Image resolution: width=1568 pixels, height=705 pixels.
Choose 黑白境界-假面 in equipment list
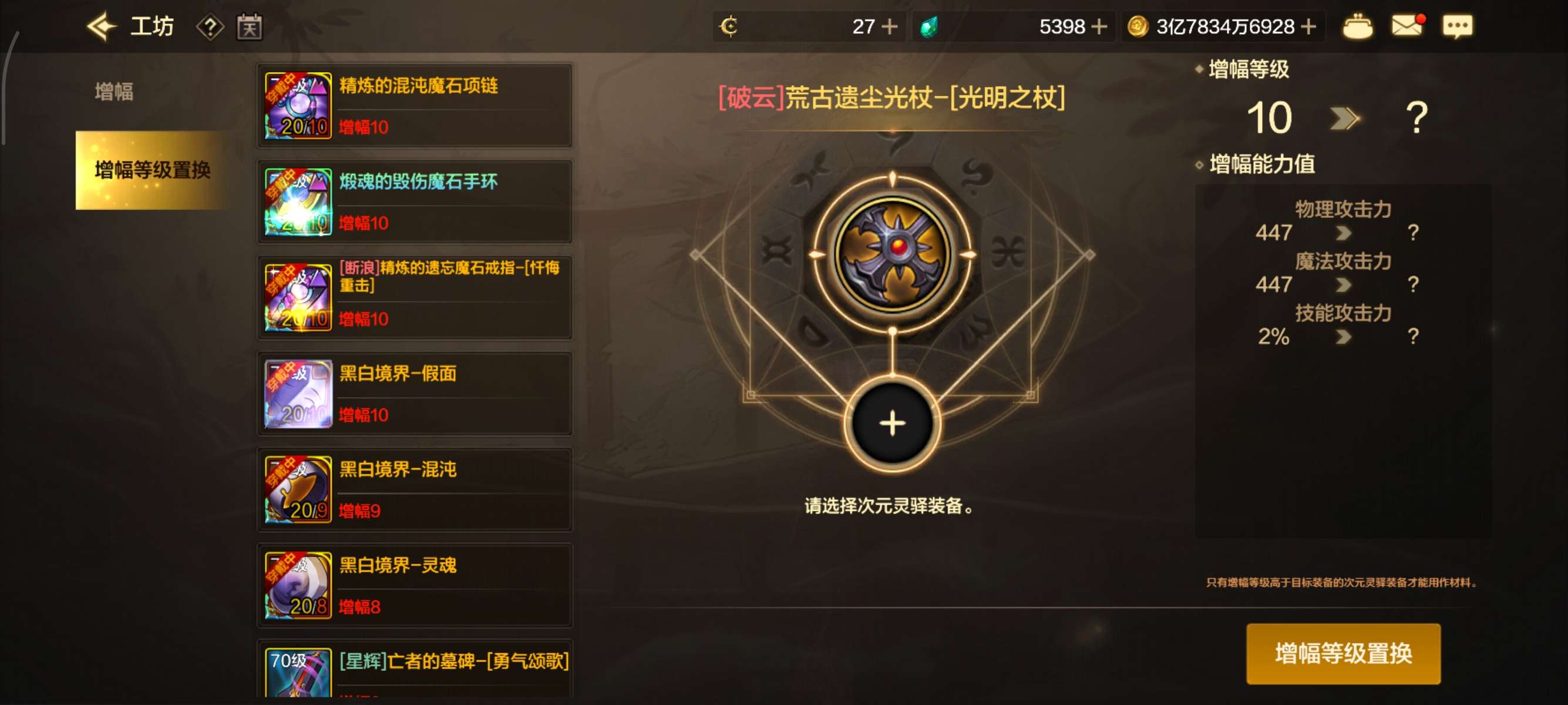[415, 393]
